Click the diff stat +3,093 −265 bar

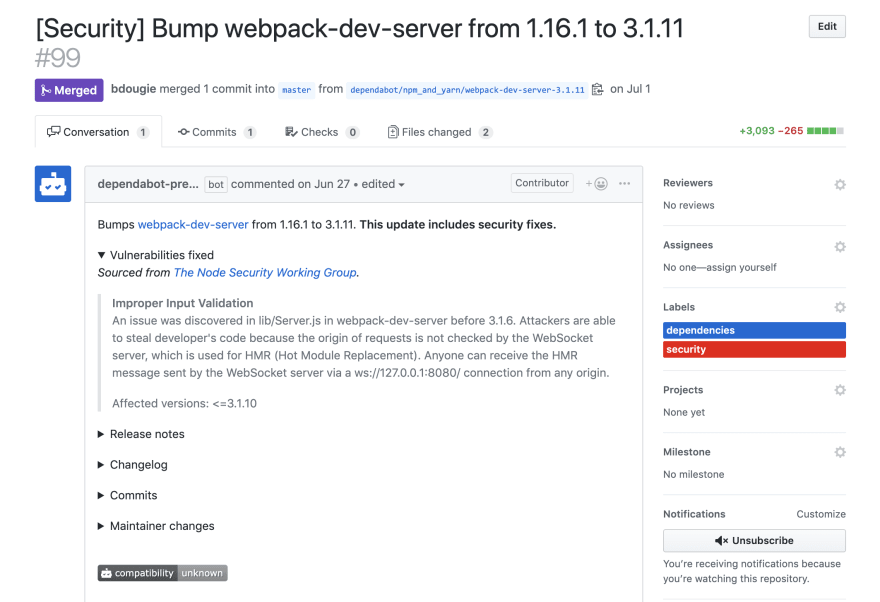(791, 131)
